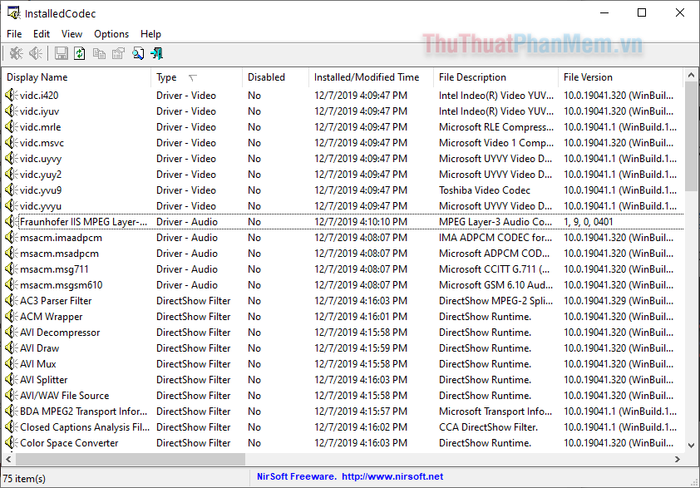Sort by Disabled column header
Viewport: 700px width, 488px height.
276,77
